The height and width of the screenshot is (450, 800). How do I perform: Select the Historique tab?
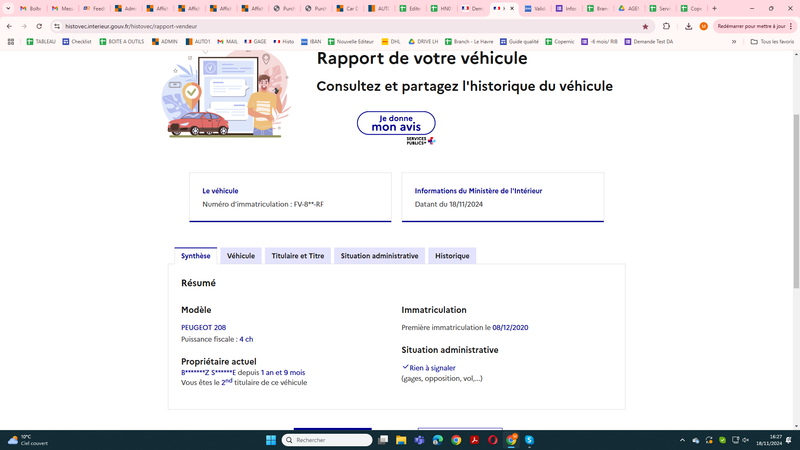[x=452, y=256]
